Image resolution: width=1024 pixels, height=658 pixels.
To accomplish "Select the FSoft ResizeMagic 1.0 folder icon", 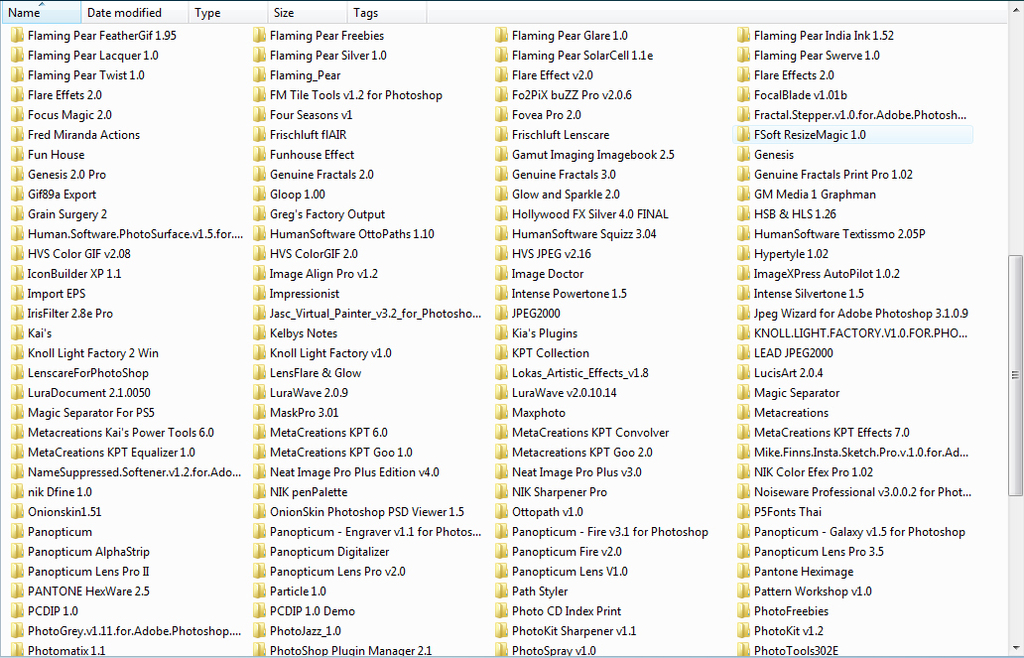I will pos(744,135).
